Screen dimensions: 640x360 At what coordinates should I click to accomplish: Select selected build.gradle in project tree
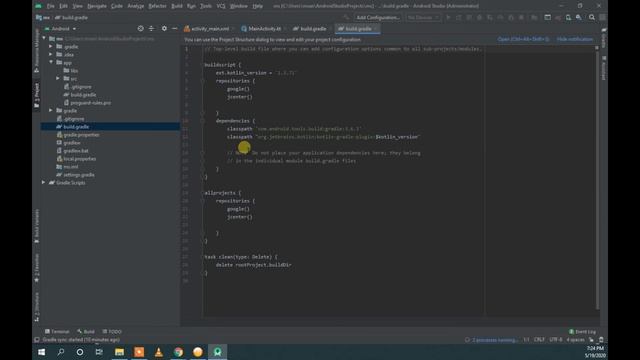point(110,127)
